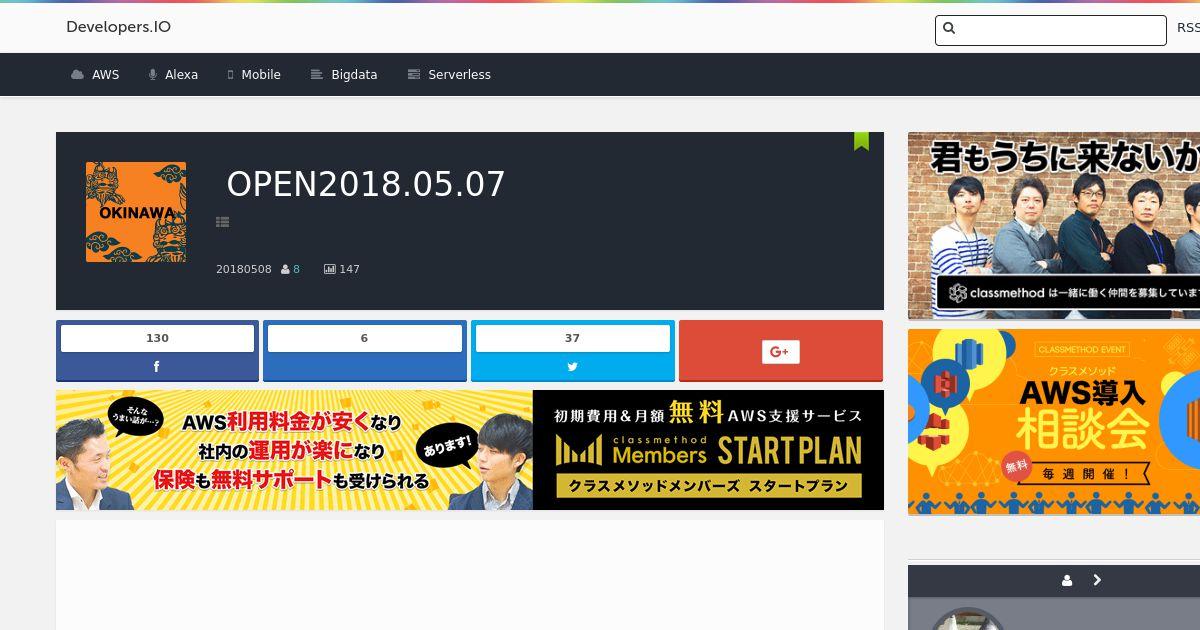
Task: Open the classmethod recruitment banner
Action: 1054,226
